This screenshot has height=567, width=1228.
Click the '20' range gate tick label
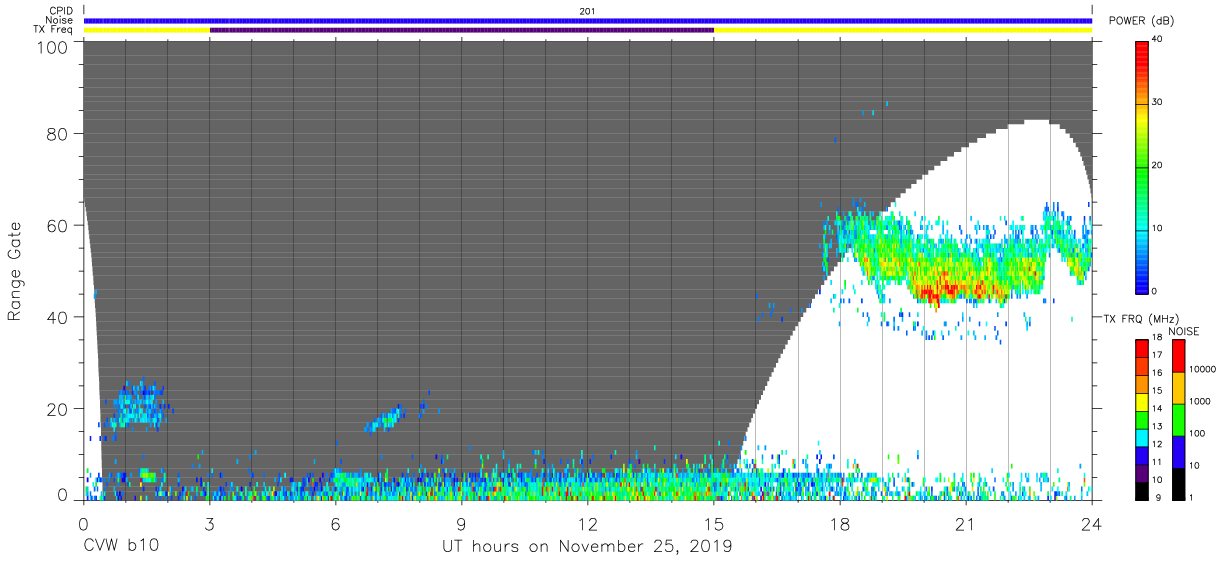coord(57,409)
